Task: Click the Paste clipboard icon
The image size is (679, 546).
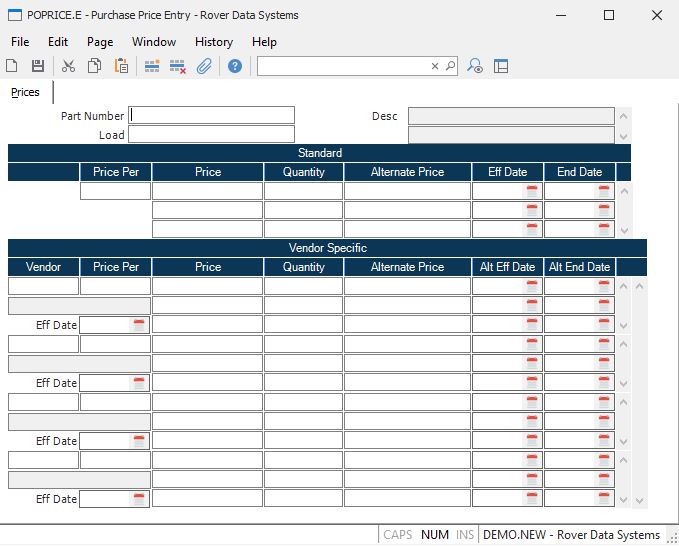Action: (121, 66)
